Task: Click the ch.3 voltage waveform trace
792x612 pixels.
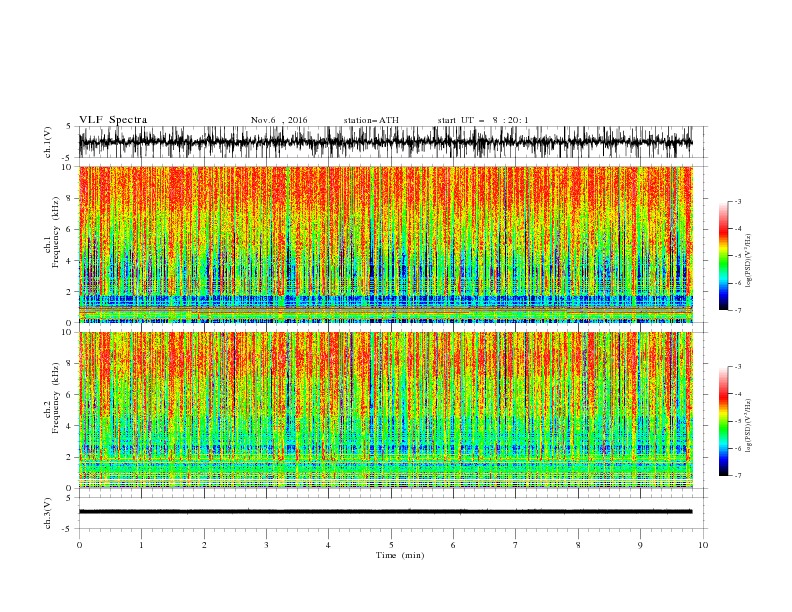Action: 385,512
